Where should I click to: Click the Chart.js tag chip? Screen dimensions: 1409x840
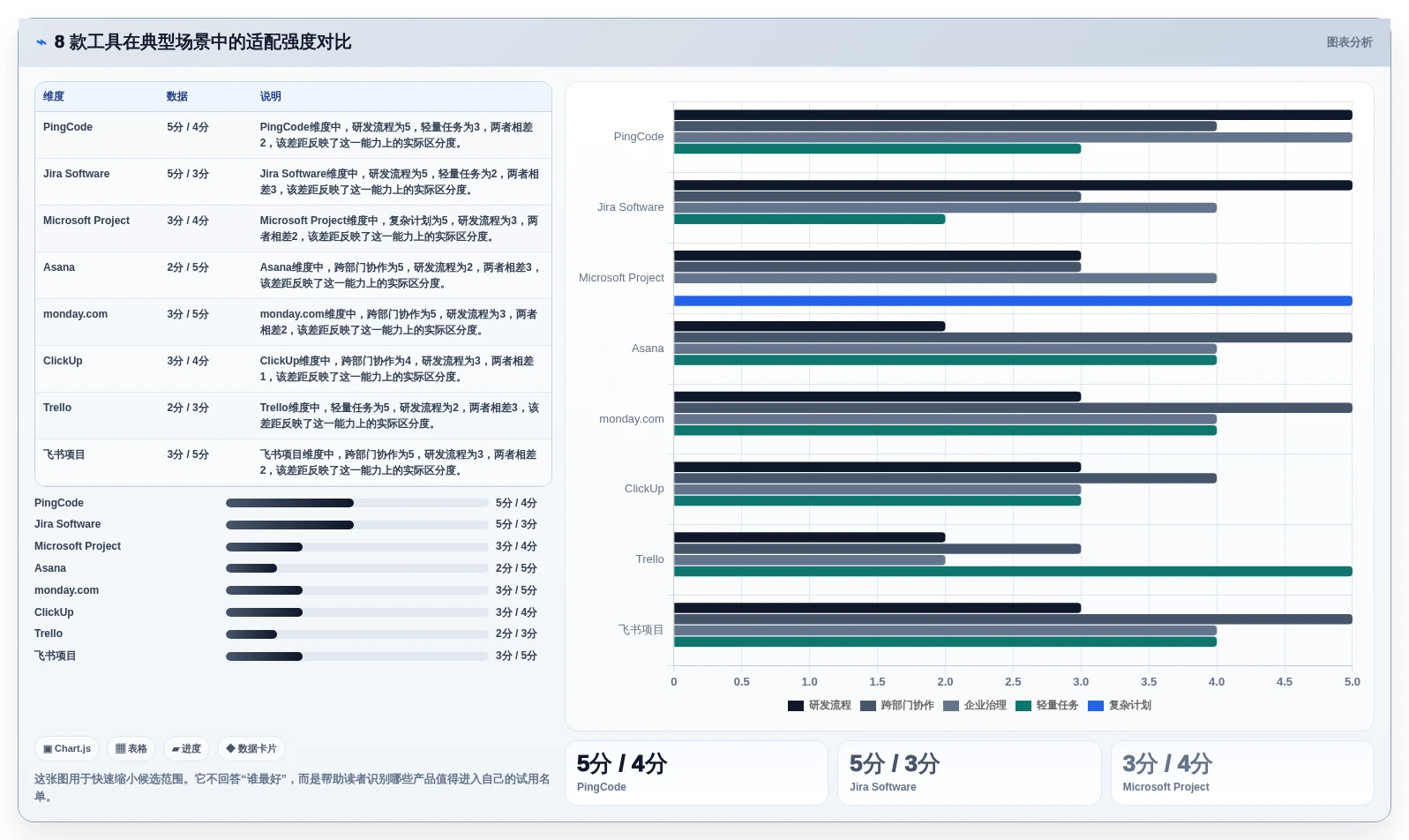[67, 749]
